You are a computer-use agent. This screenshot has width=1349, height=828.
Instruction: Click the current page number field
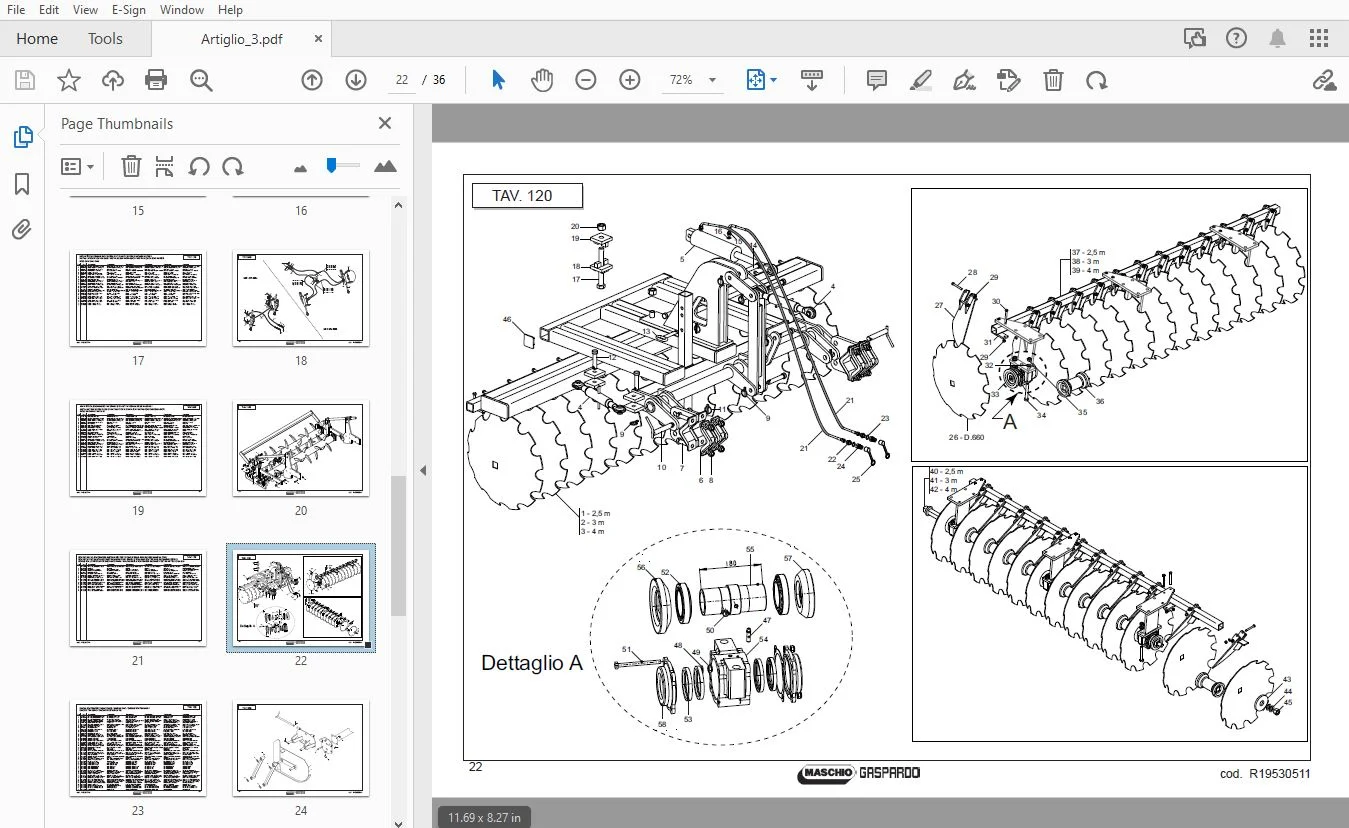402,80
